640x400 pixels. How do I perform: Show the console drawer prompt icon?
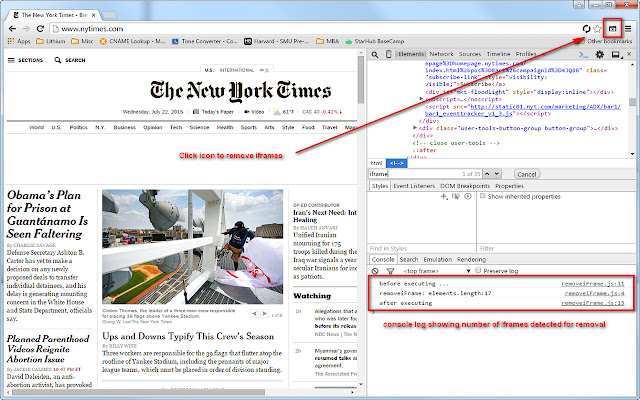click(x=584, y=54)
